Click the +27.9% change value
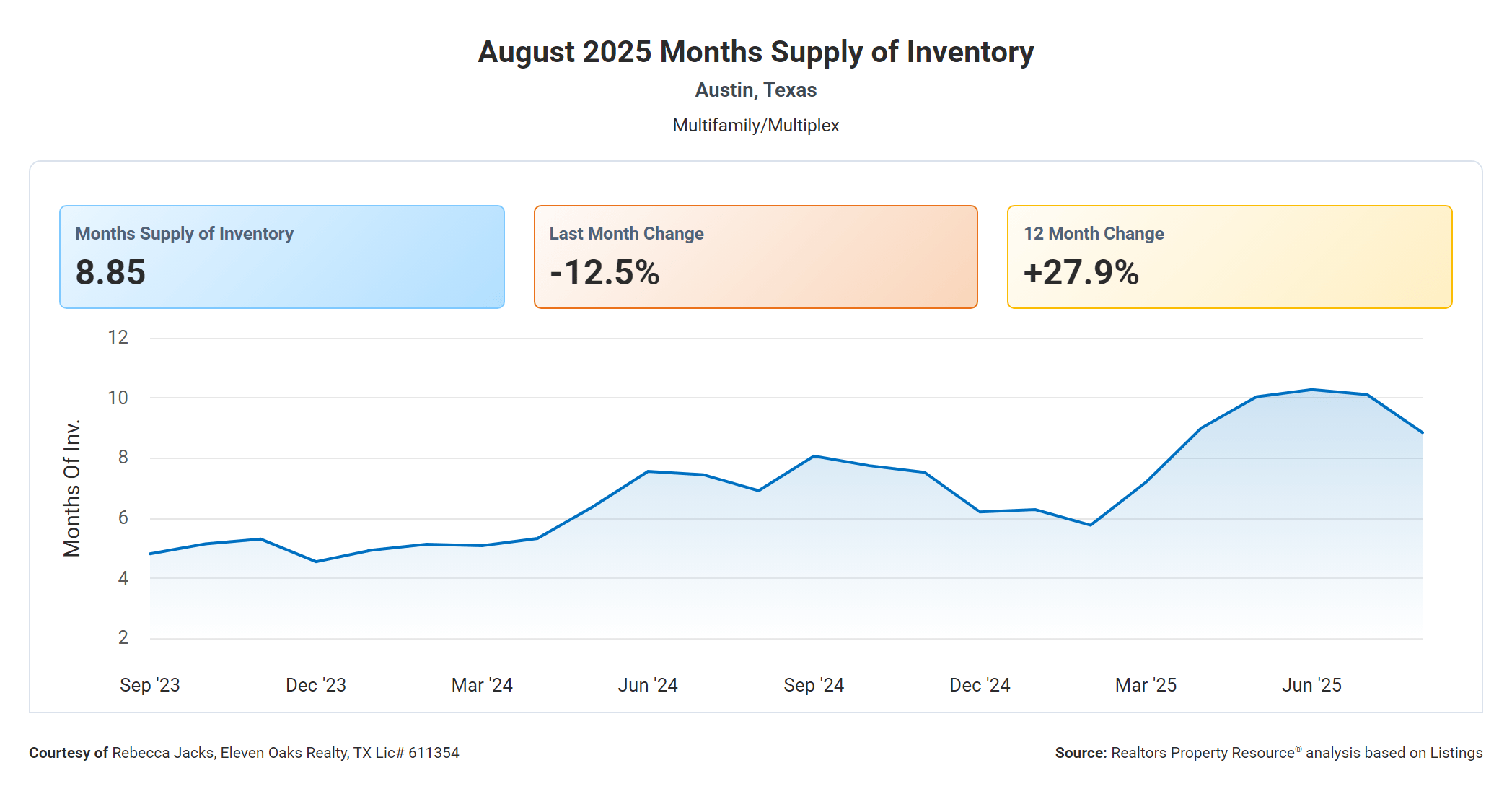The height and width of the screenshot is (794, 1512). [1081, 273]
